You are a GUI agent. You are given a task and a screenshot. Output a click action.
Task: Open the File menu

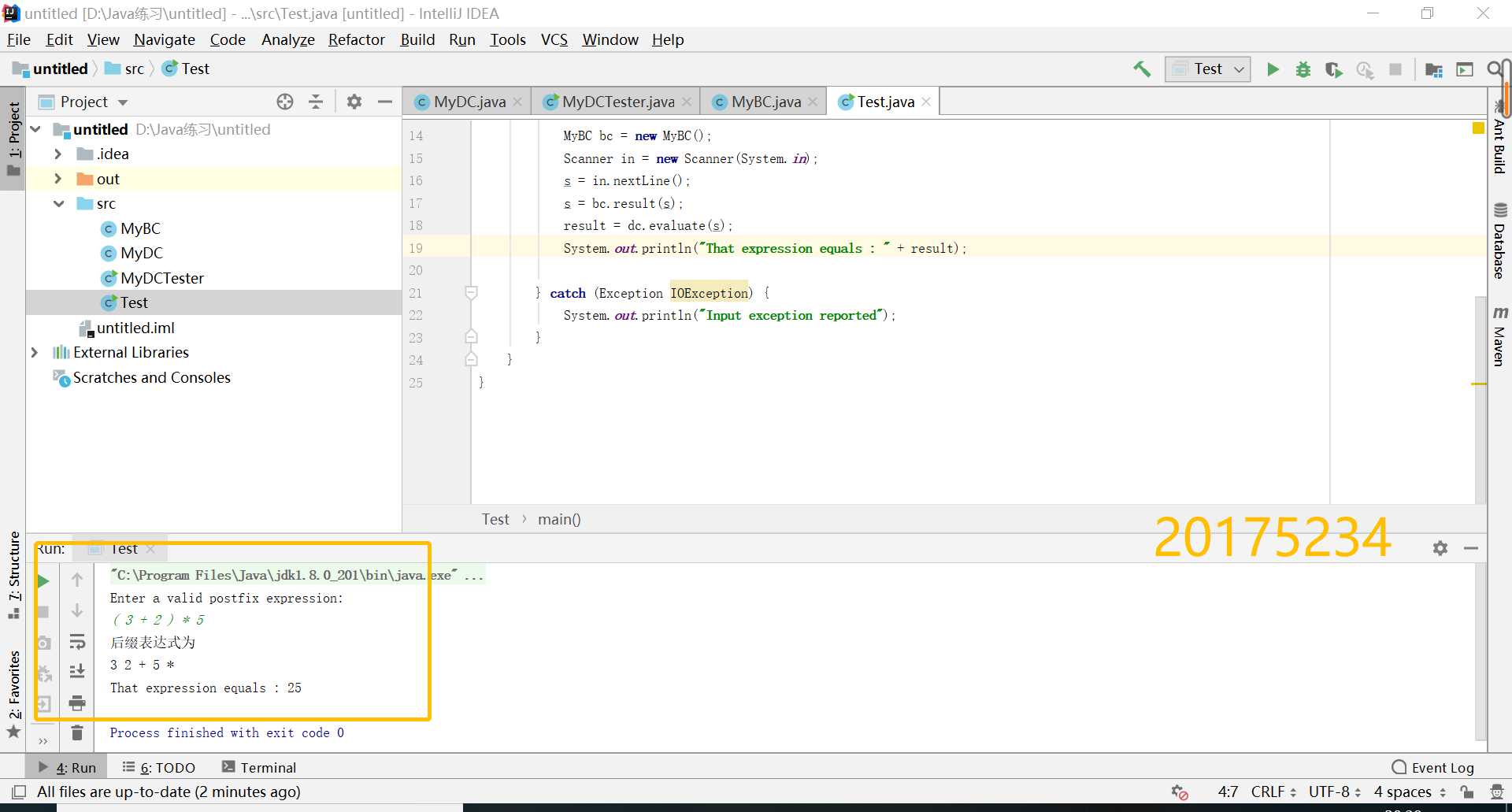pyautogui.click(x=19, y=39)
